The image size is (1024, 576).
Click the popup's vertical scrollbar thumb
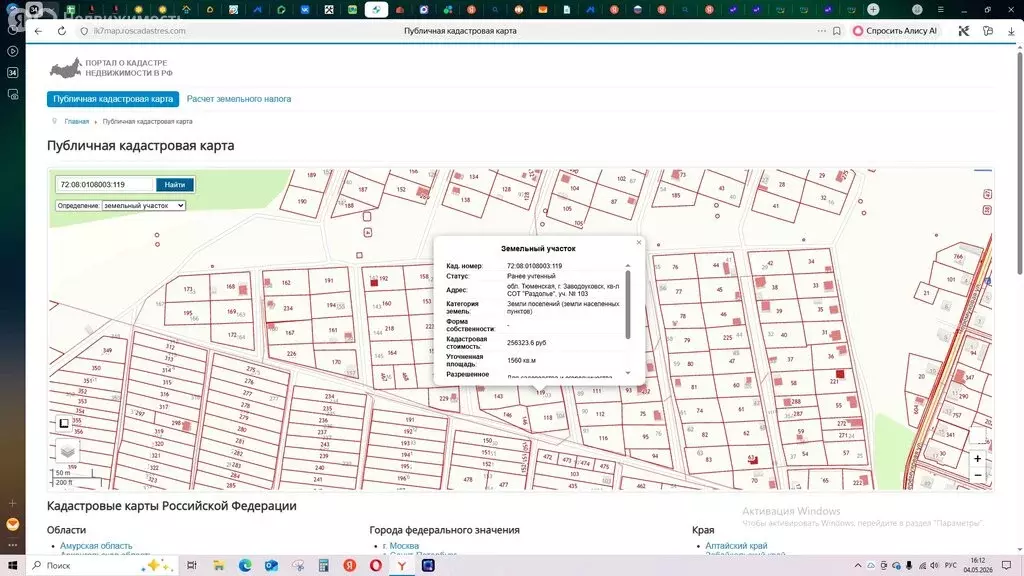coord(628,305)
